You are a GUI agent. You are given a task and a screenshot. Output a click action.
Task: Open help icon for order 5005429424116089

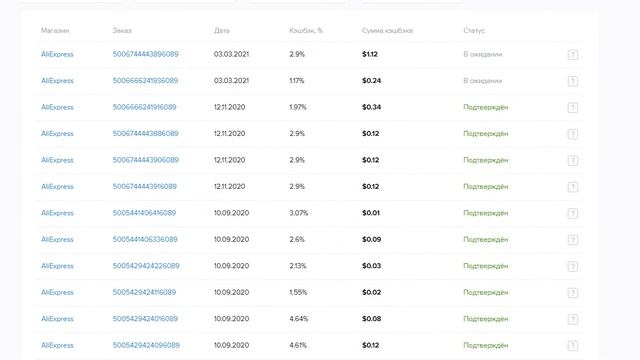[573, 293]
